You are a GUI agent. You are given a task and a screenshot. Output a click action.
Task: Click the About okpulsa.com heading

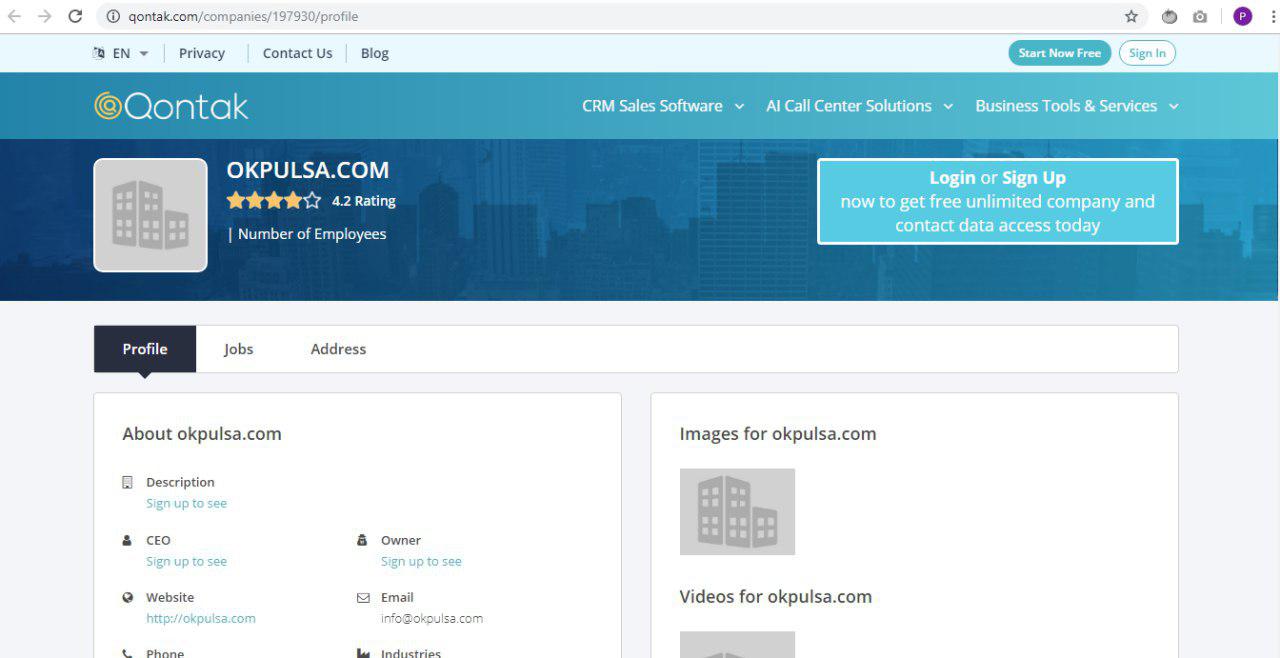[x=202, y=434]
